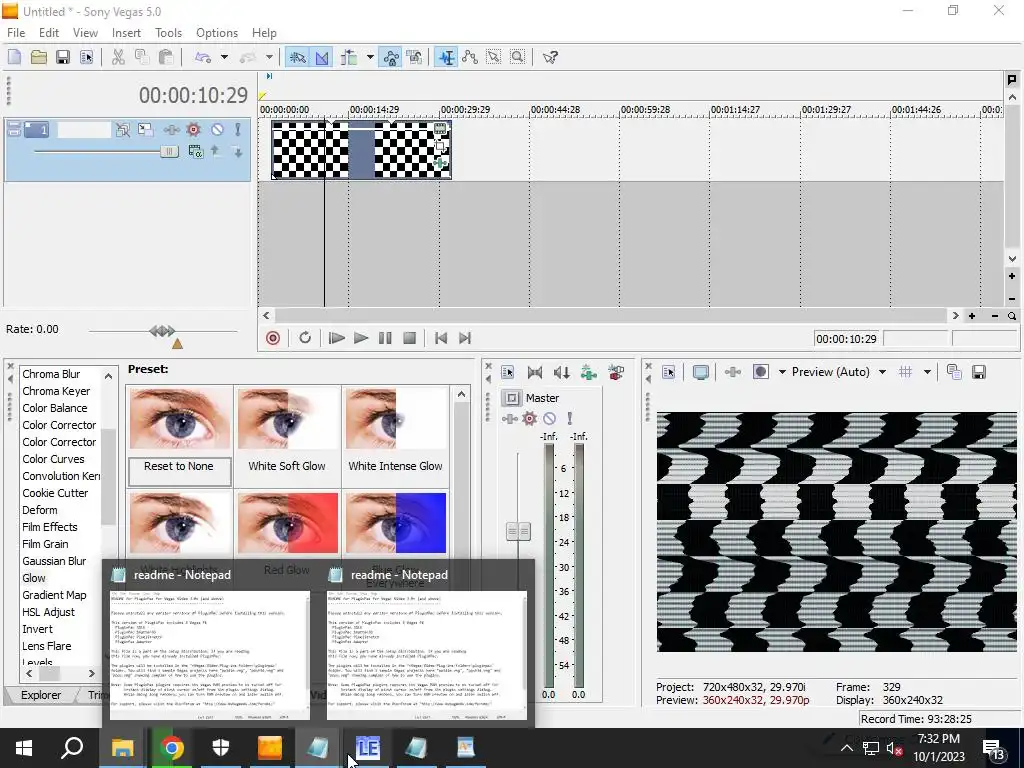Open the File menu
1024x768 pixels.
pos(16,33)
